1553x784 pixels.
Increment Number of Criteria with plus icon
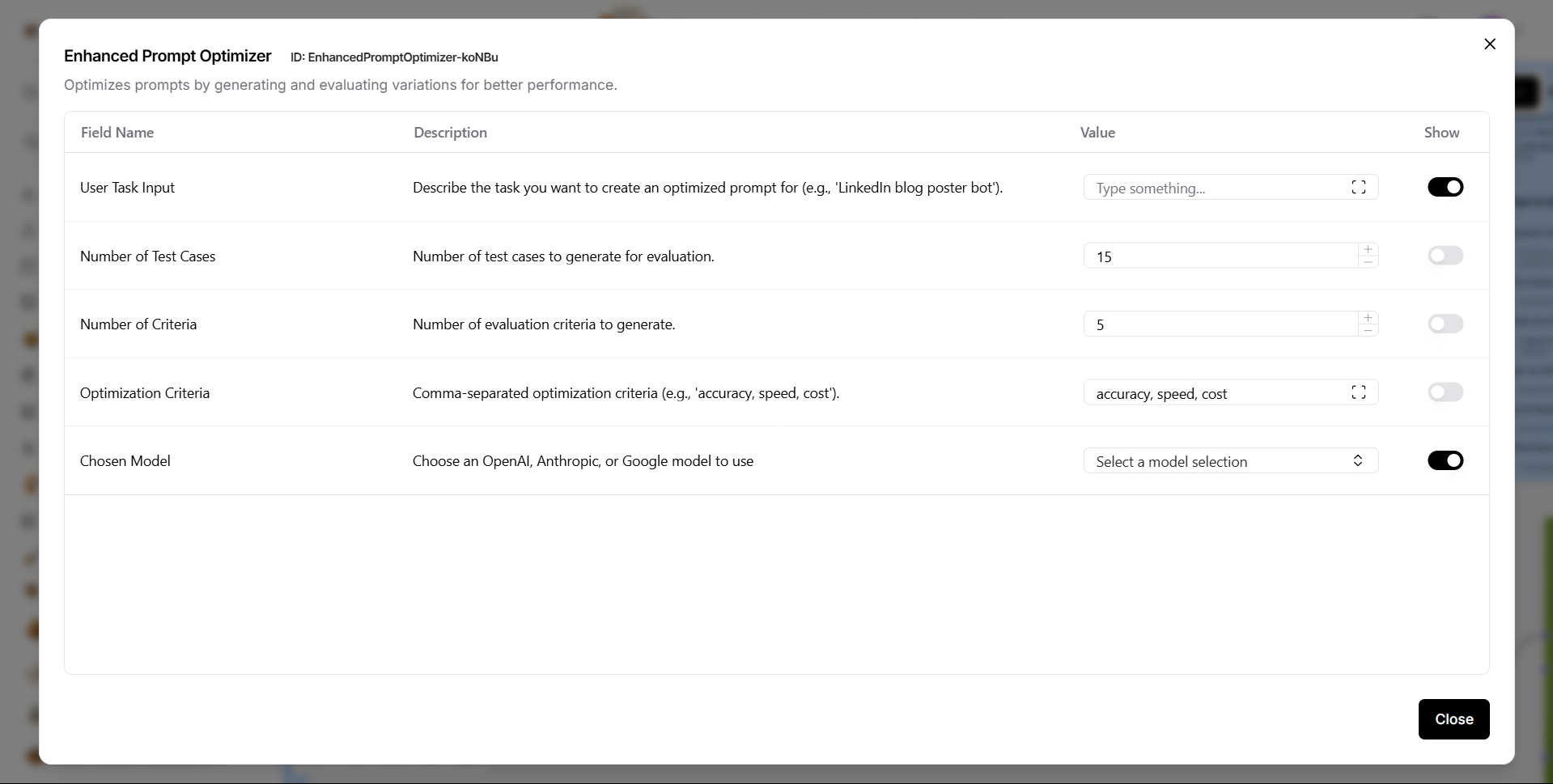click(x=1368, y=318)
